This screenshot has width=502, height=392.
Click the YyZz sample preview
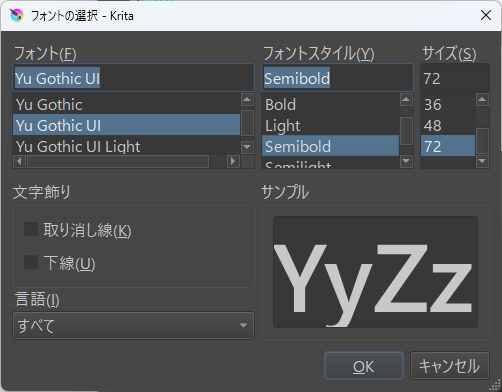pyautogui.click(x=375, y=272)
